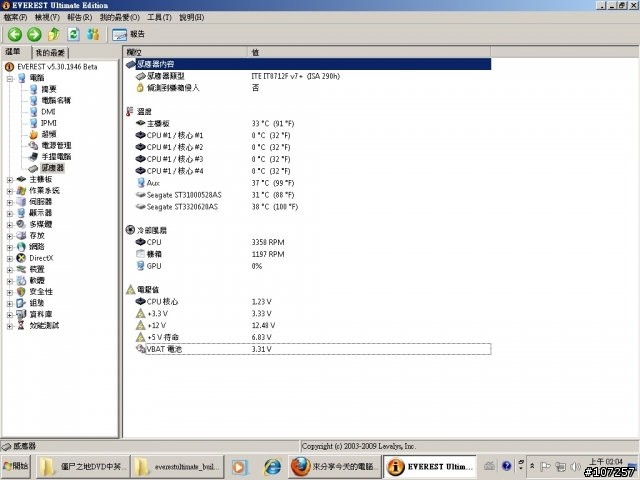Collapse the Computer tree node
The image size is (640, 480).
(x=10, y=78)
